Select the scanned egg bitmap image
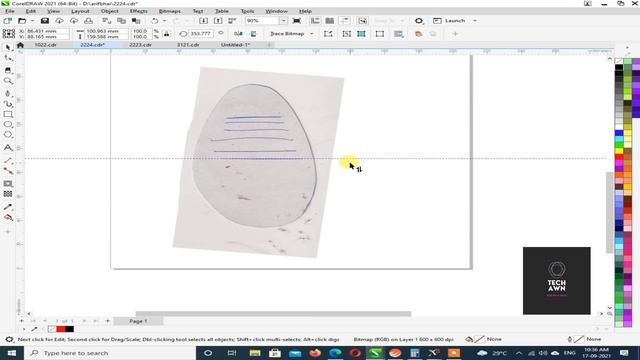 pyautogui.click(x=258, y=162)
